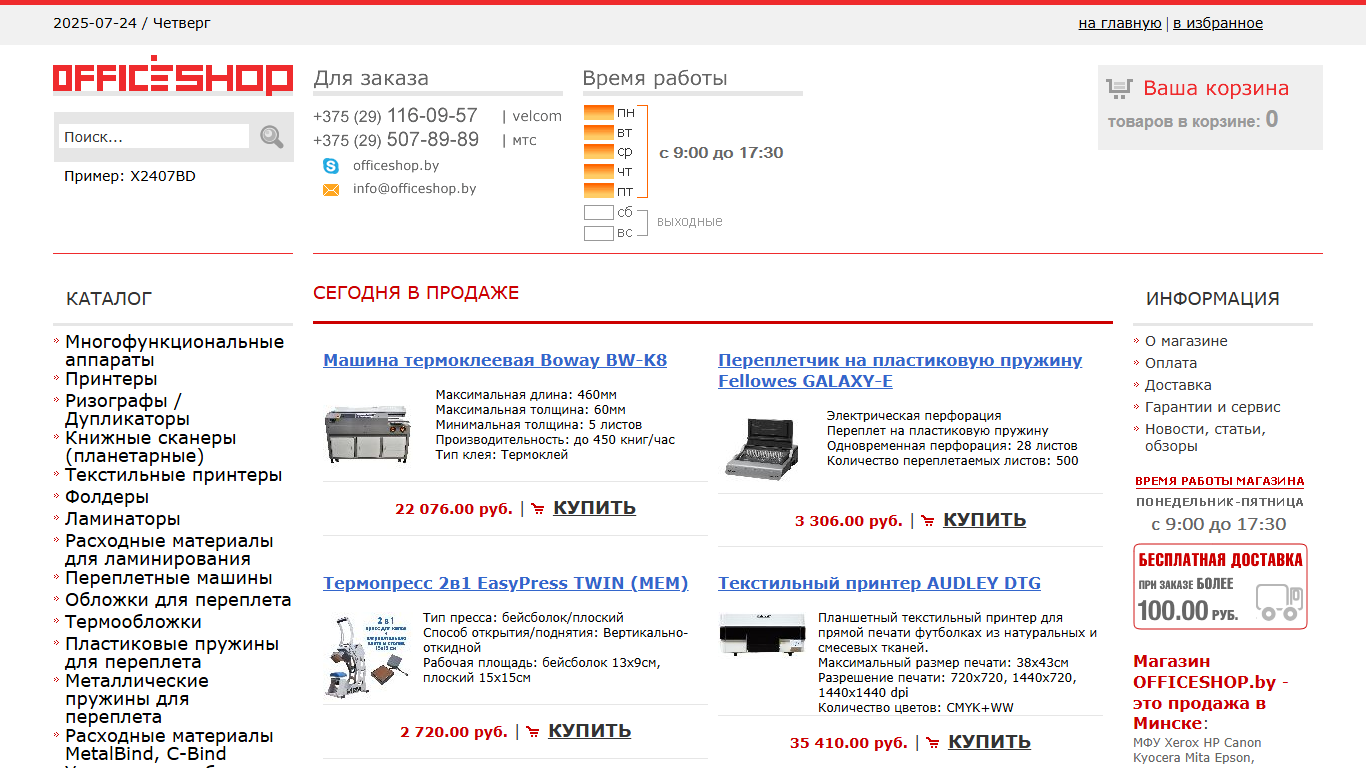
Task: Click the Skype icon beside officeshop.by
Action: coord(331,166)
